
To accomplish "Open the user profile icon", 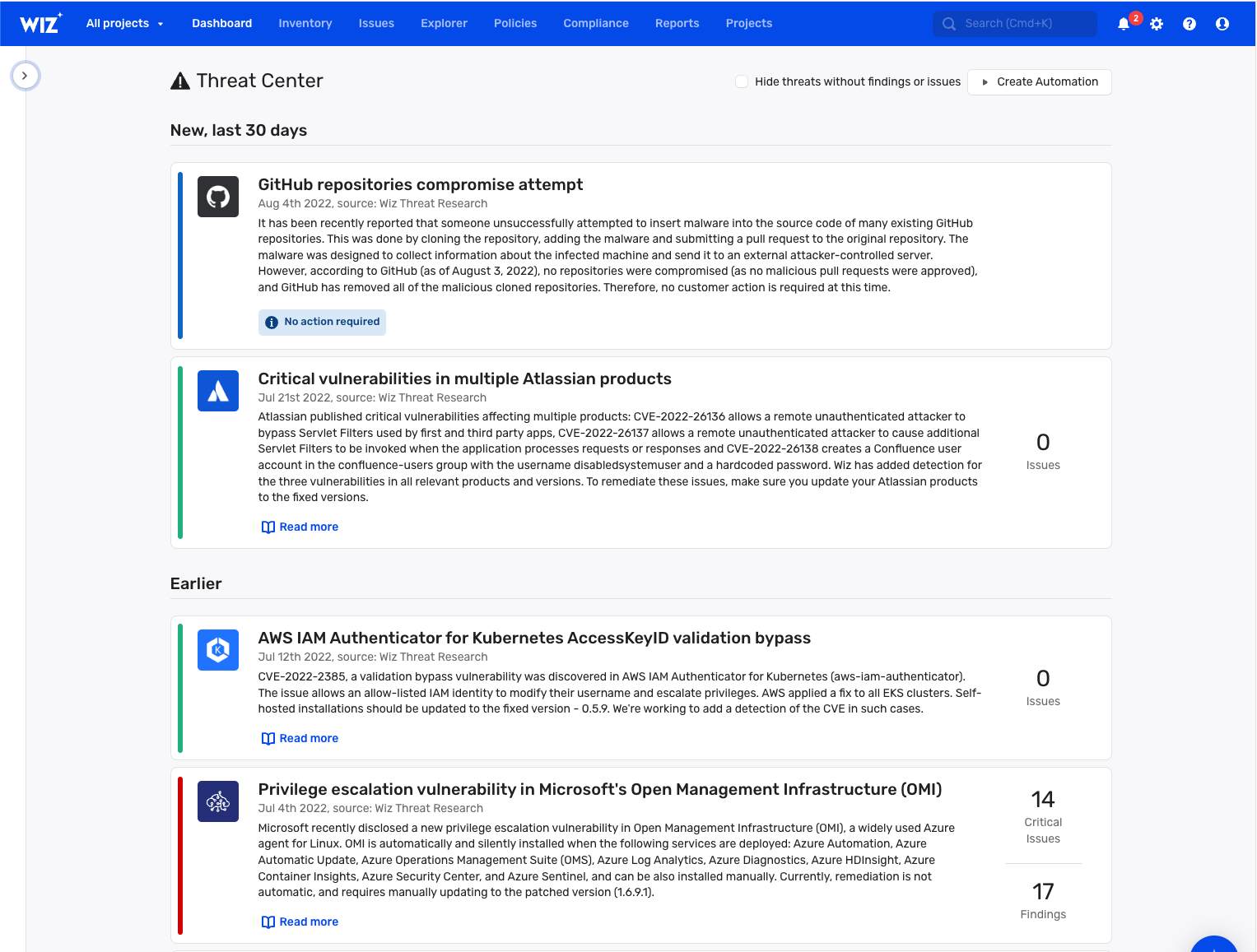I will pos(1222,24).
